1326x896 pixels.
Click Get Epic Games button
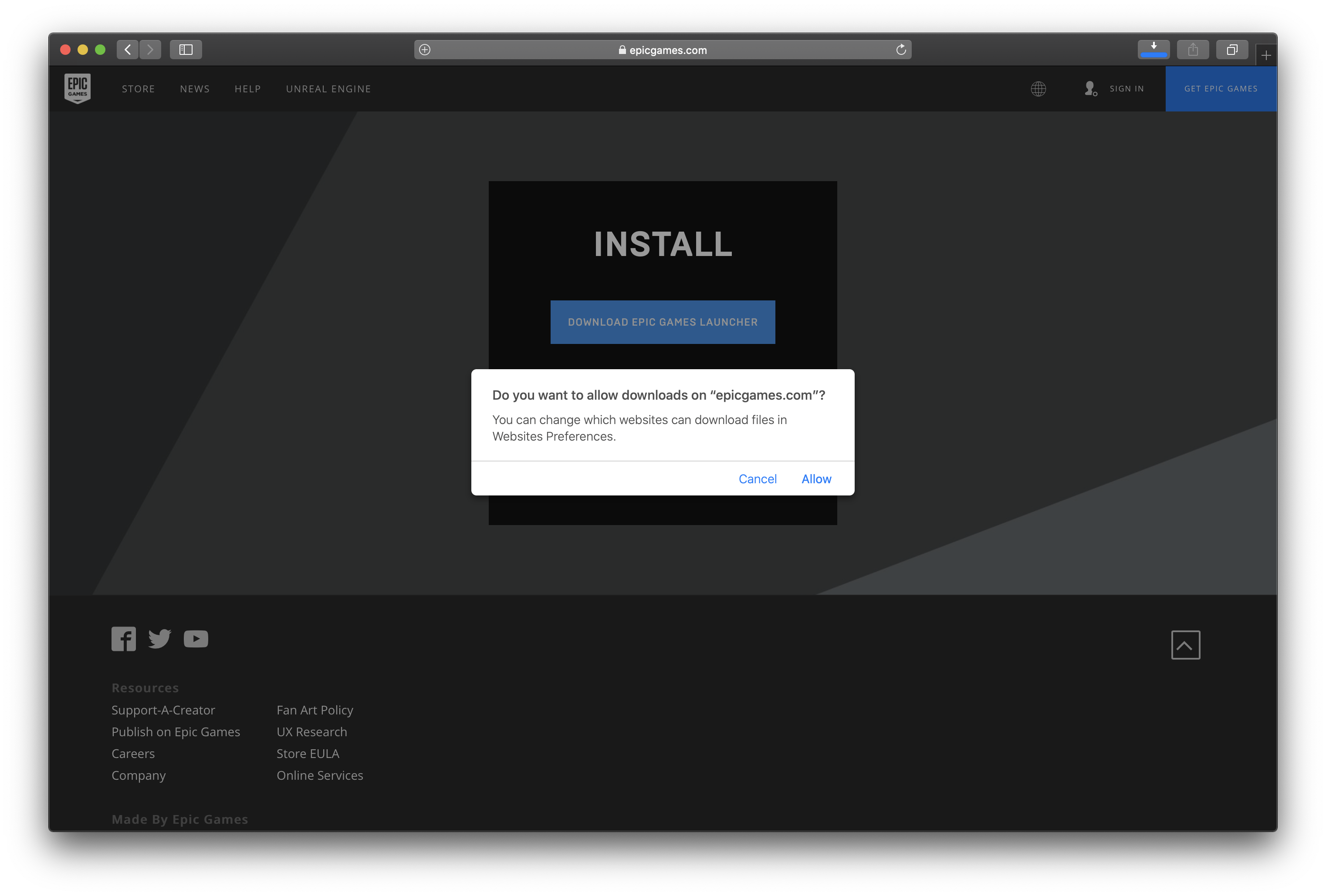1221,88
